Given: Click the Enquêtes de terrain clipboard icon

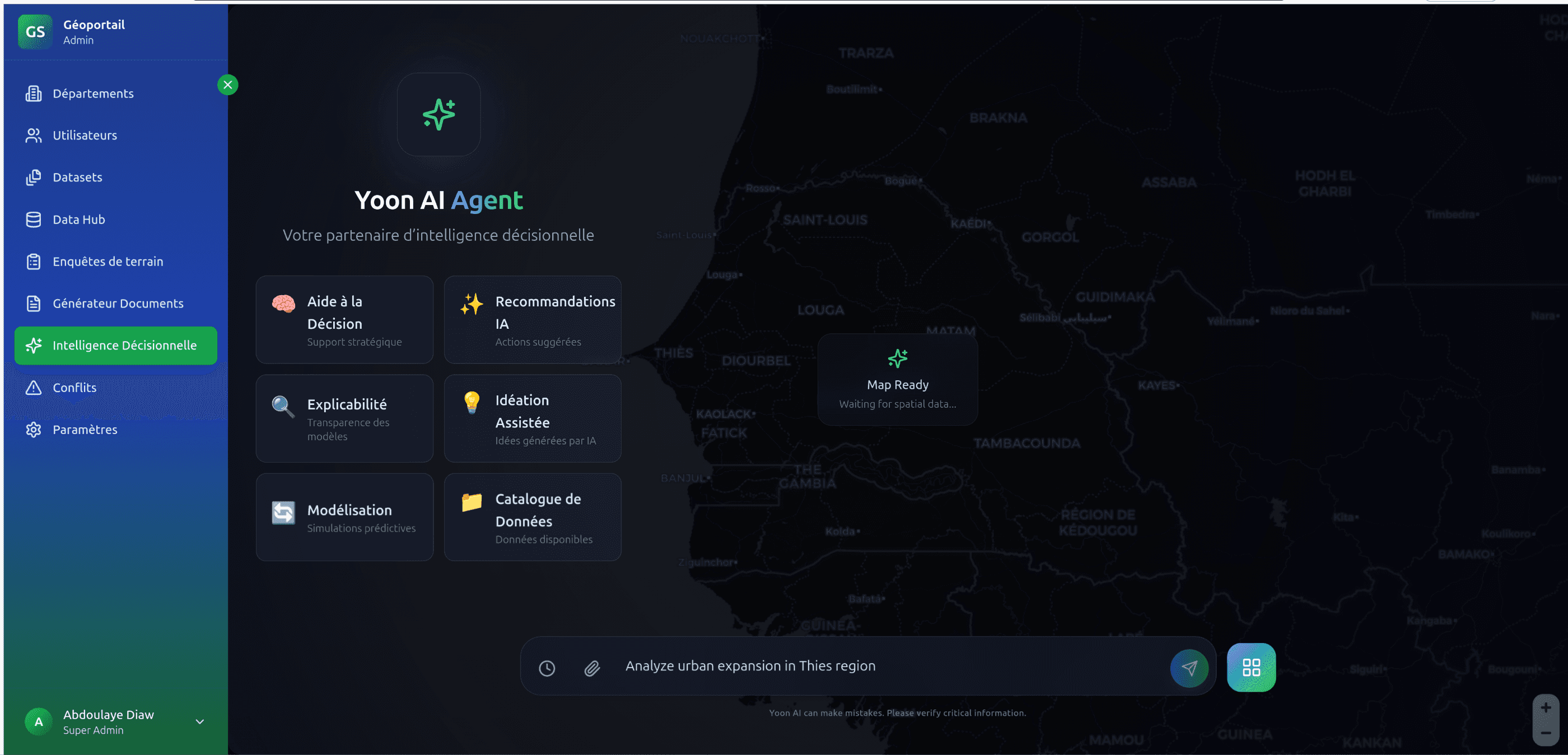Looking at the screenshot, I should 35,261.
